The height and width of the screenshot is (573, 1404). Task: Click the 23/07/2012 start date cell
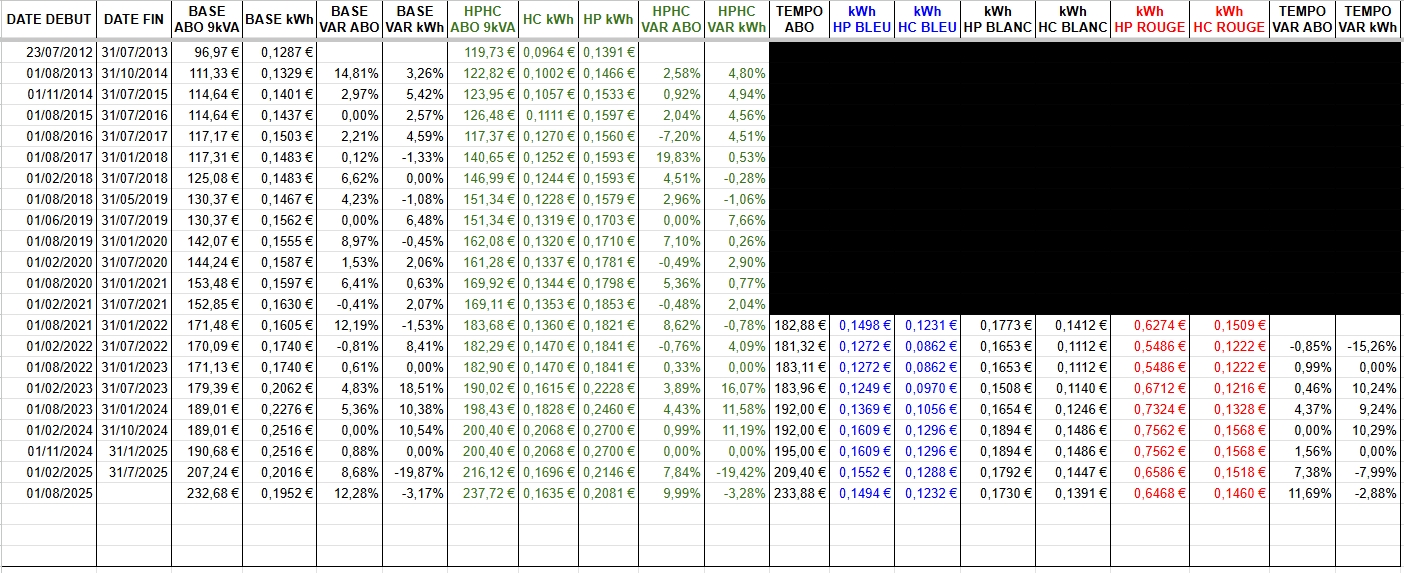tap(59, 51)
